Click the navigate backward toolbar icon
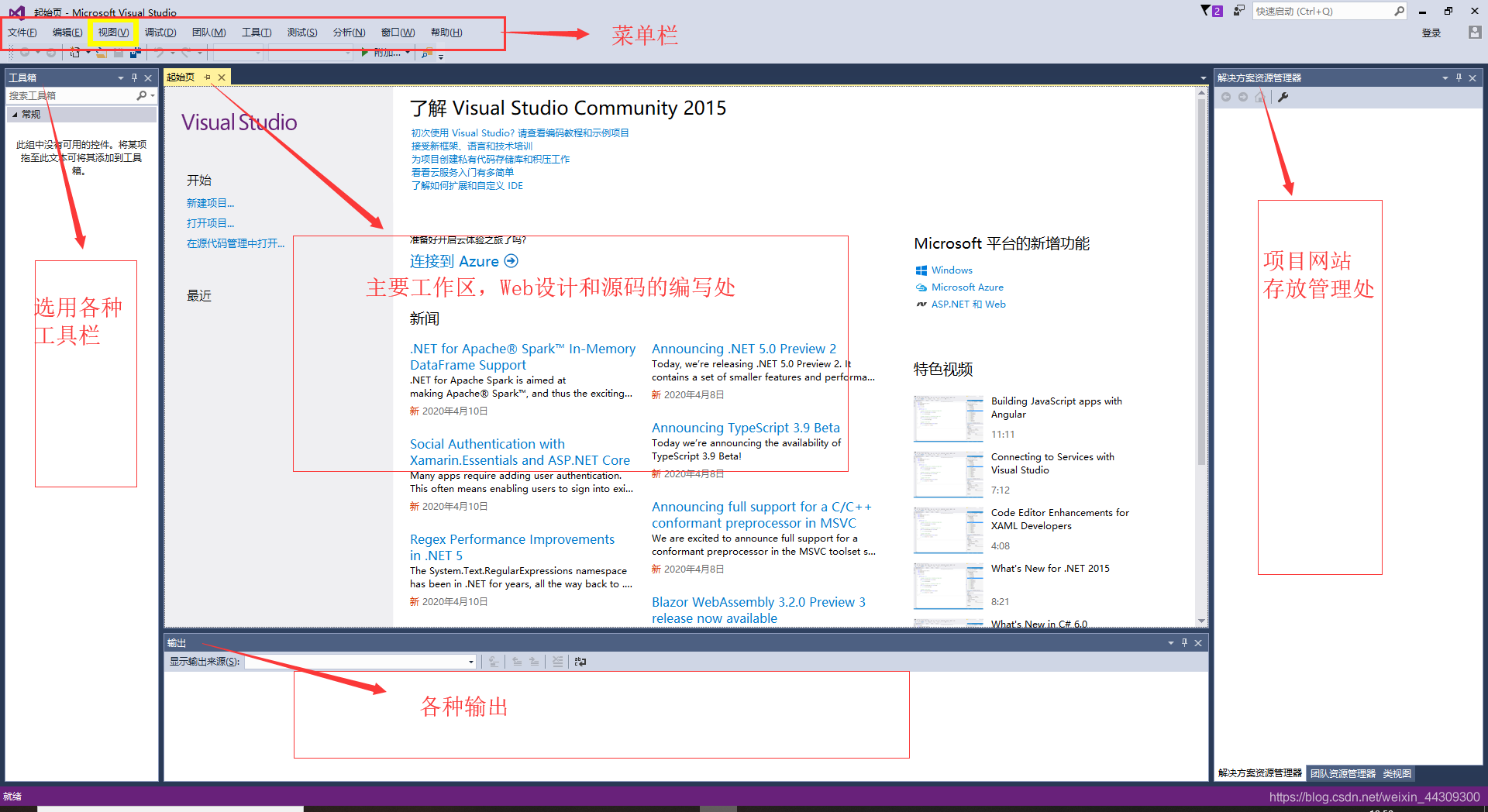This screenshot has height=812, width=1488. (x=25, y=53)
